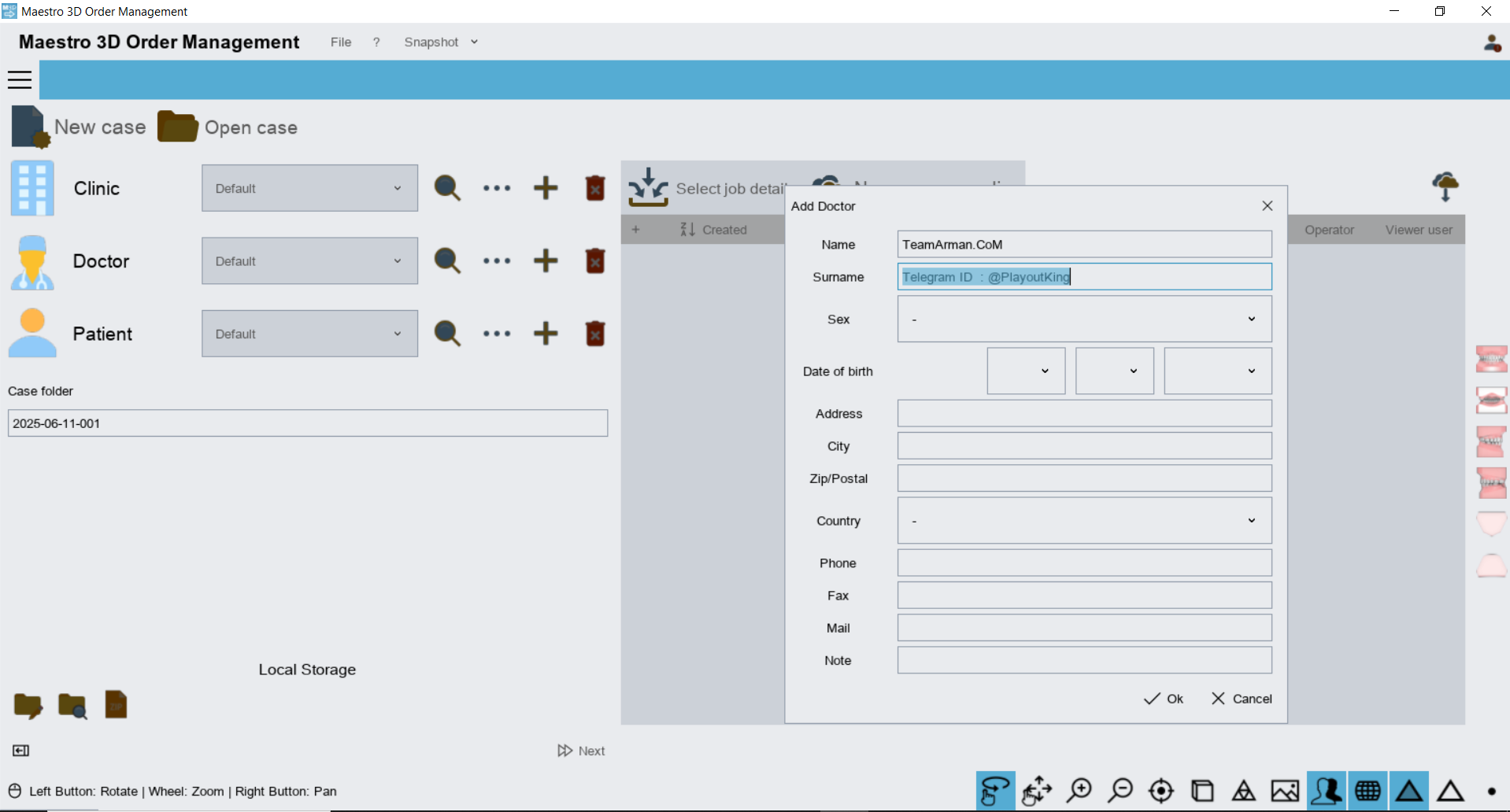The image size is (1510, 812).
Task: Open the Snapshot menu
Action: [x=431, y=42]
